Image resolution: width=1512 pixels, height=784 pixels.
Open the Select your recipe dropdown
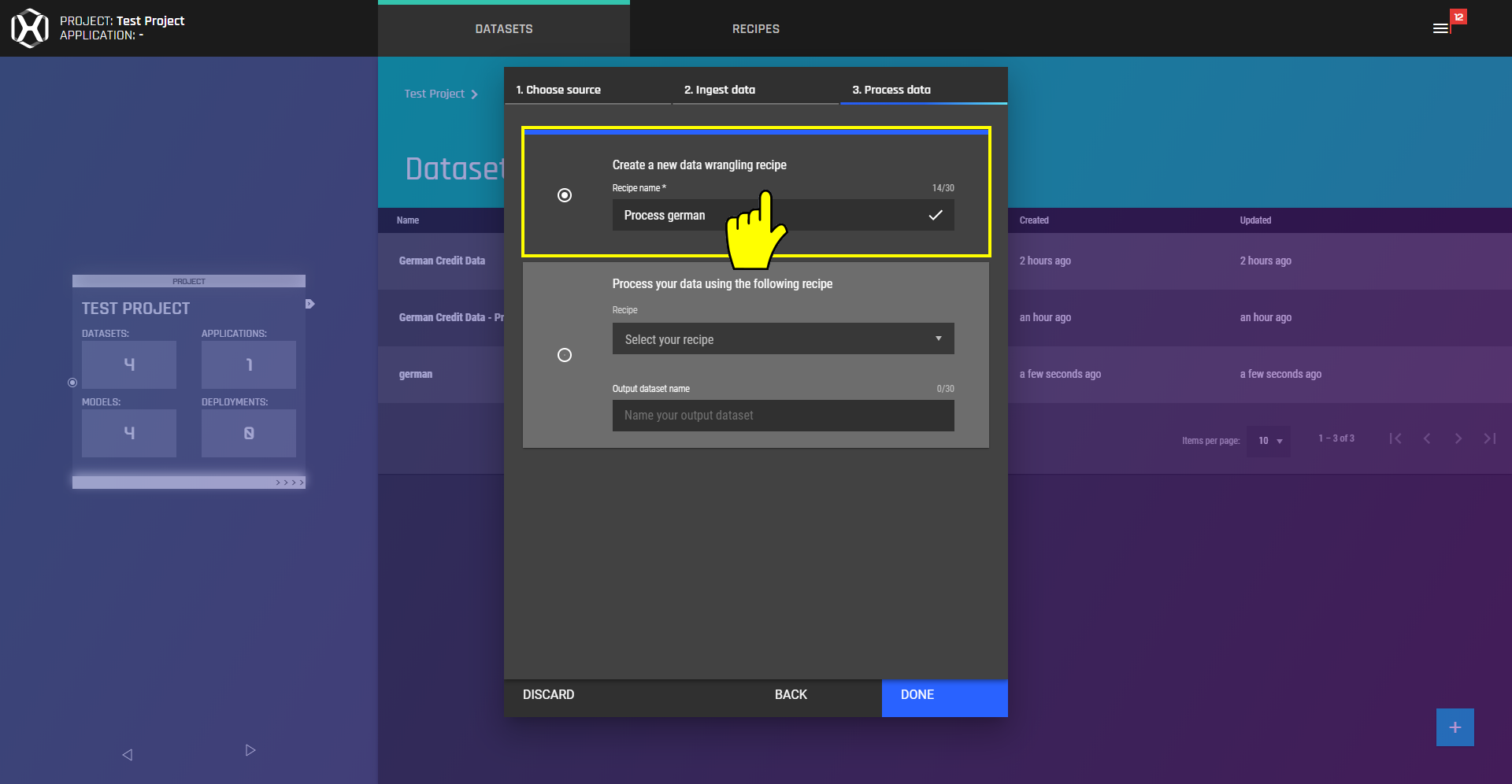point(784,338)
